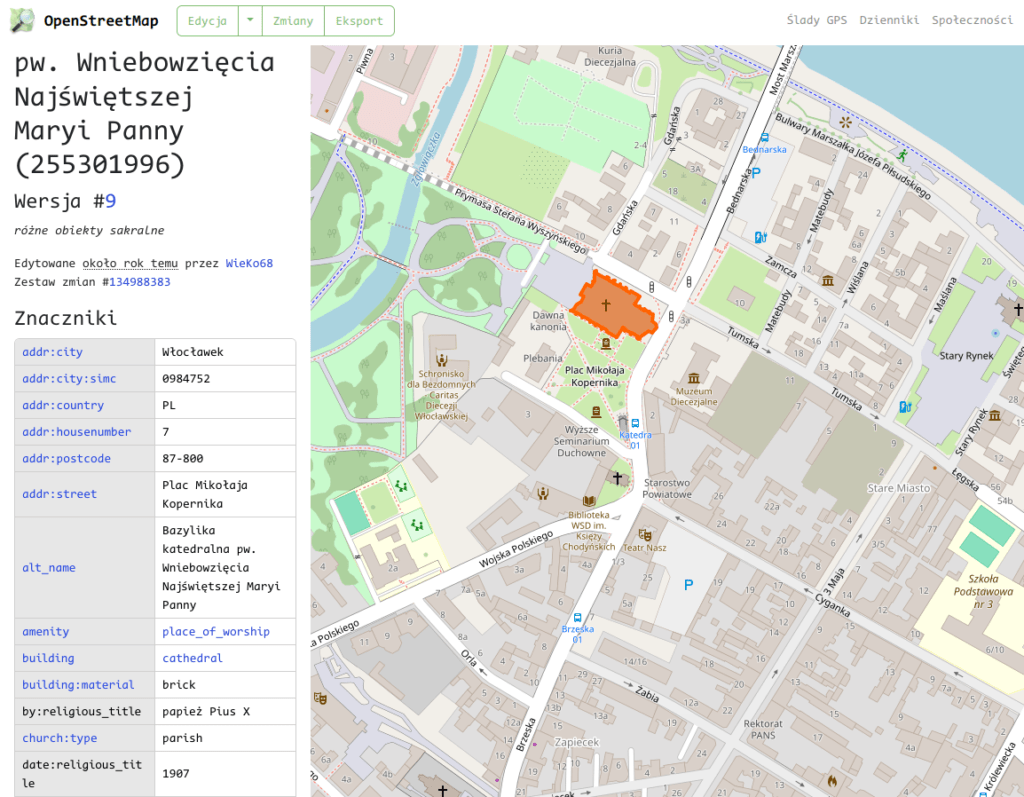
Task: Click the museum icon beside Zamcza street
Action: click(x=828, y=280)
